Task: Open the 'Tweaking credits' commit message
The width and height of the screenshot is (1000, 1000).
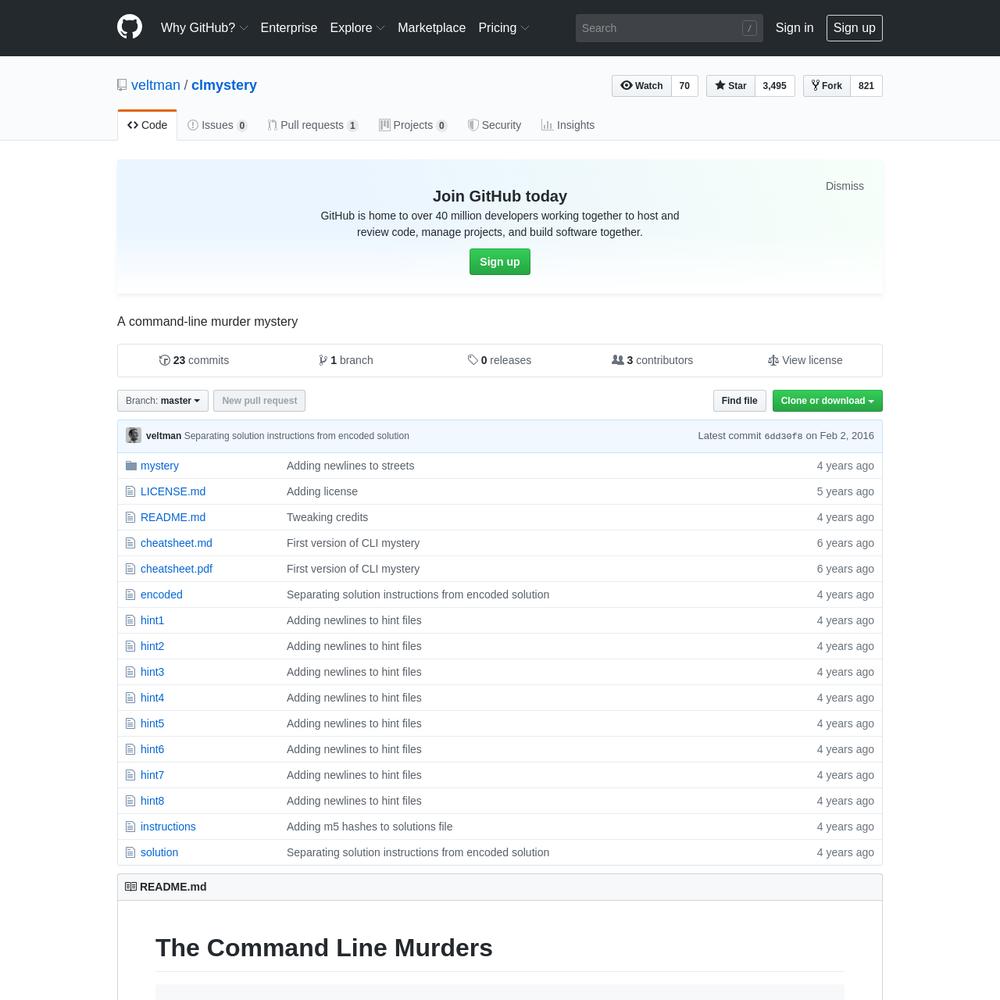Action: 327,517
